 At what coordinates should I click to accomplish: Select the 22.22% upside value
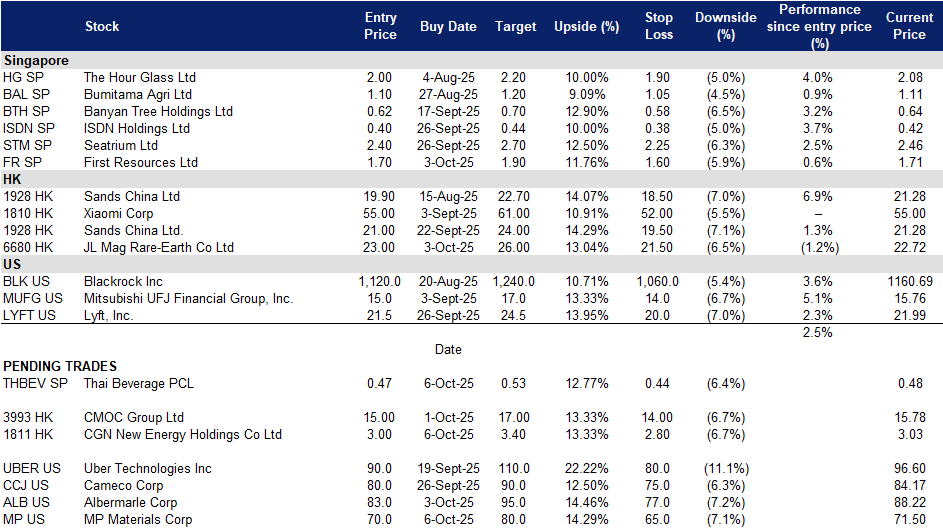pos(586,468)
